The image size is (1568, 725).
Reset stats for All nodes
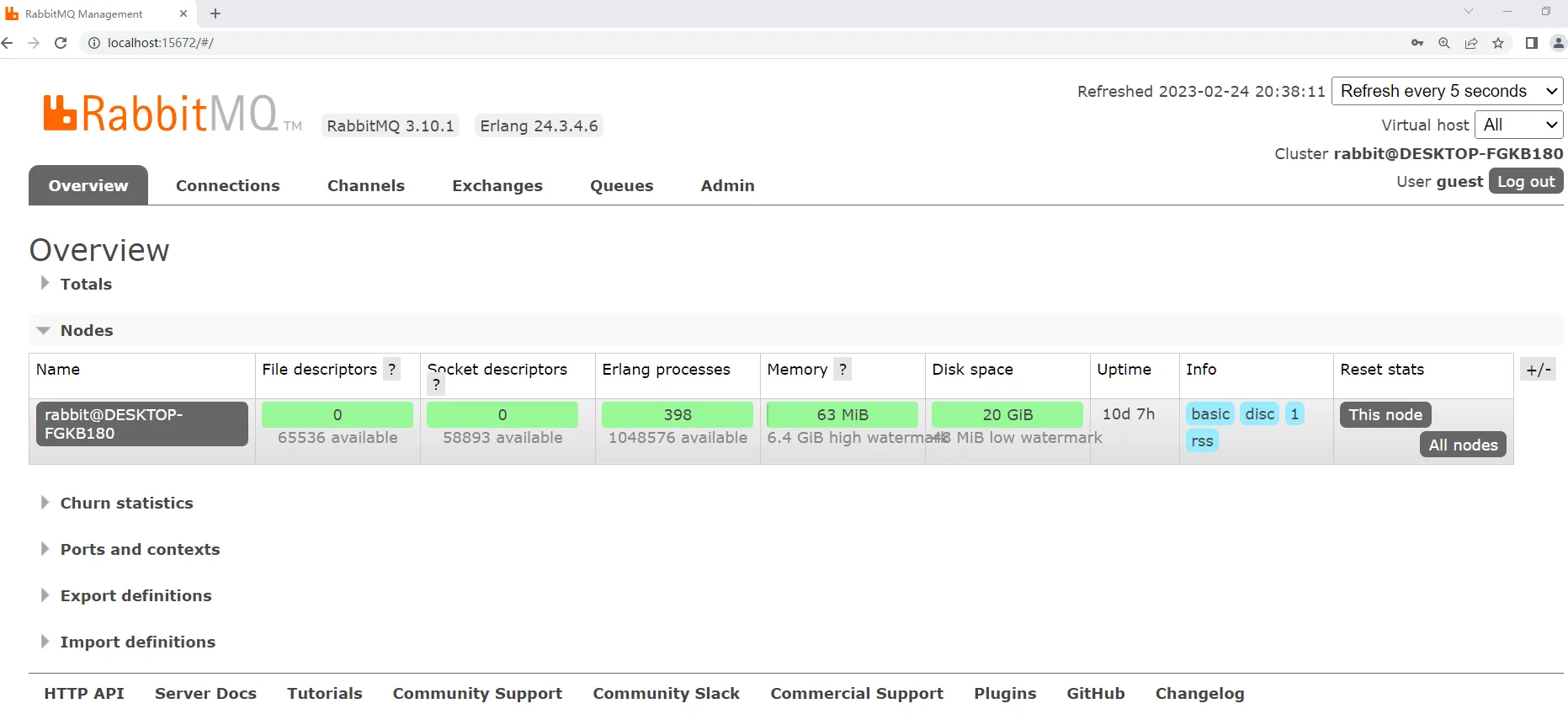pos(1463,445)
